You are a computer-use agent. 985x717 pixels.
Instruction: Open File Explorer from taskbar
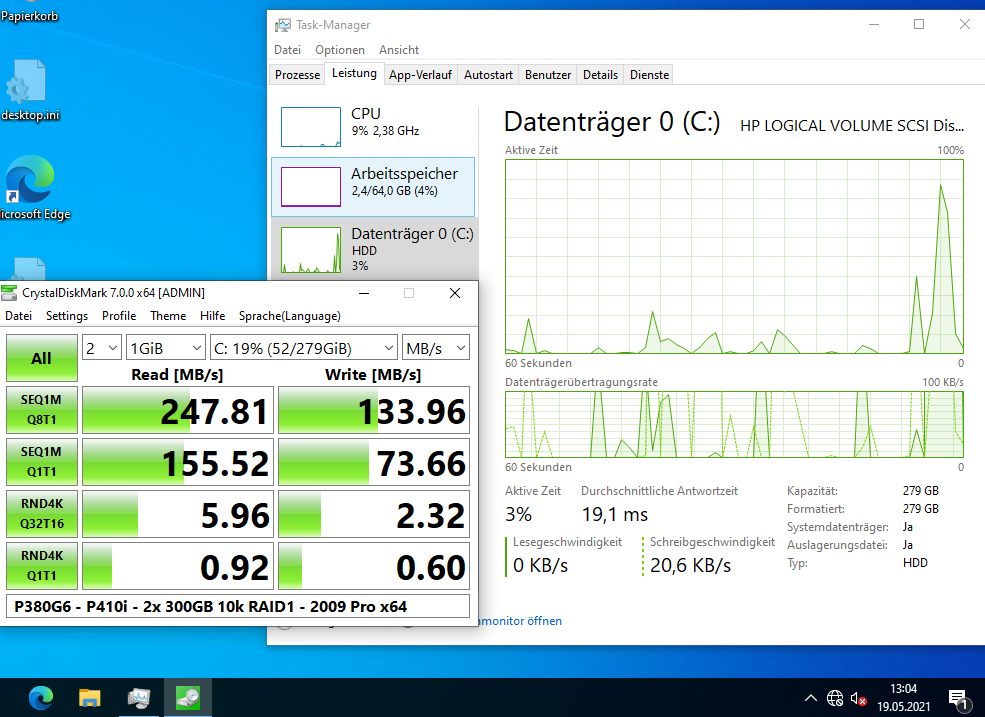(90, 698)
